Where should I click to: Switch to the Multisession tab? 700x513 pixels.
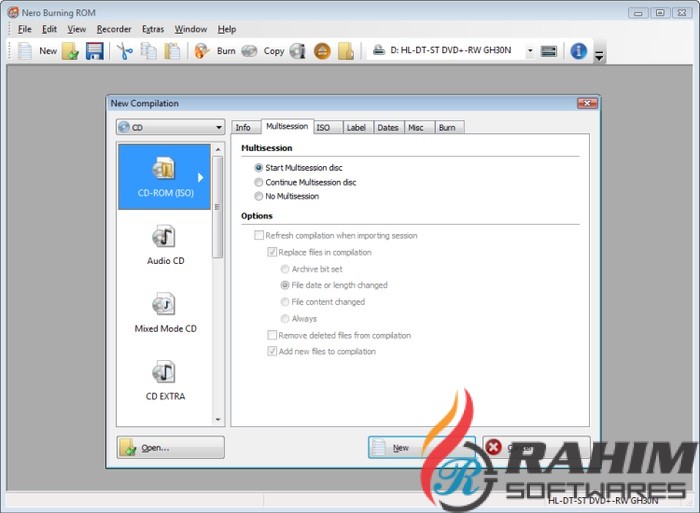click(287, 126)
